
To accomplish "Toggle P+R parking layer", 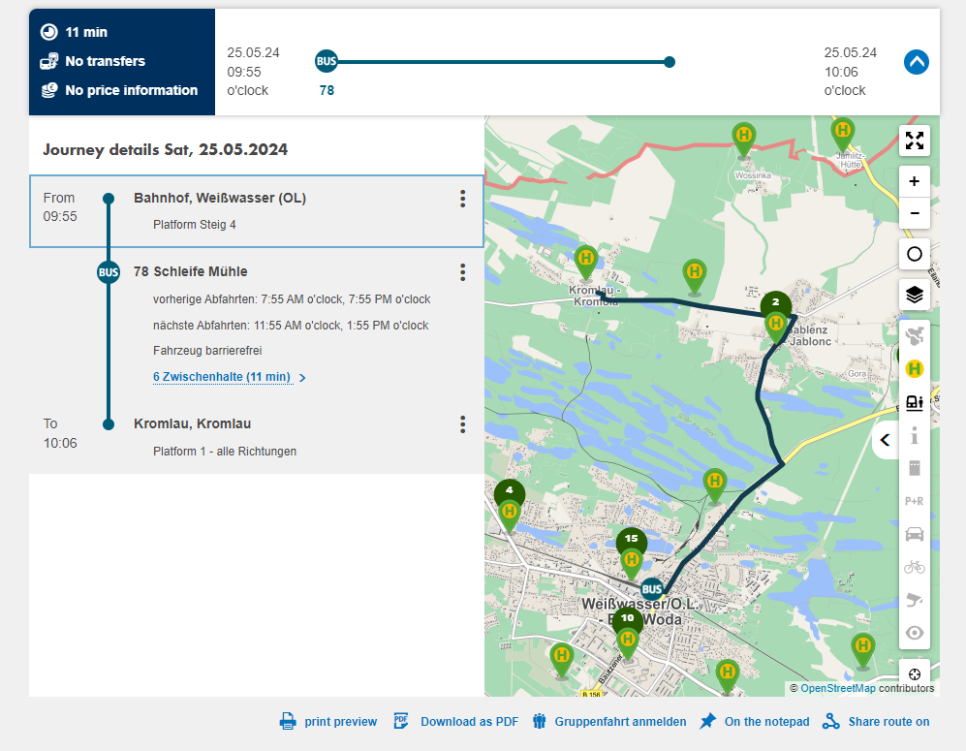I will (914, 501).
